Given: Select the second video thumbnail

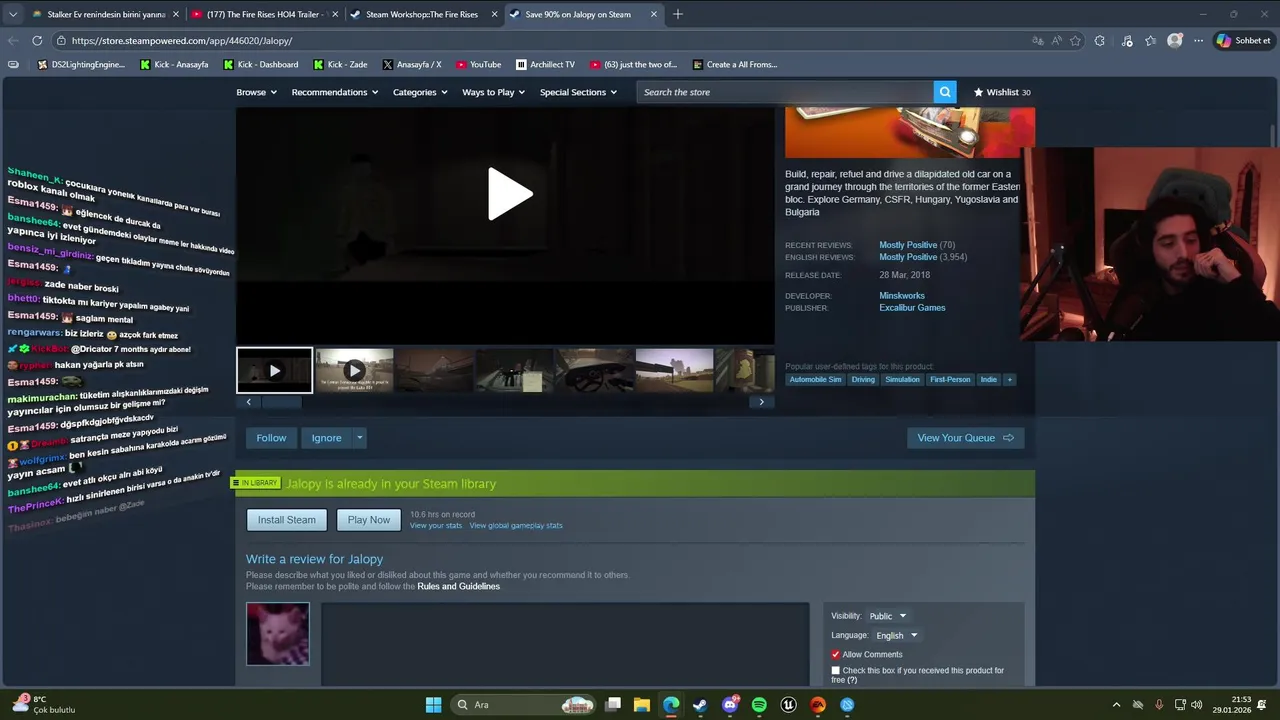Looking at the screenshot, I should (354, 370).
